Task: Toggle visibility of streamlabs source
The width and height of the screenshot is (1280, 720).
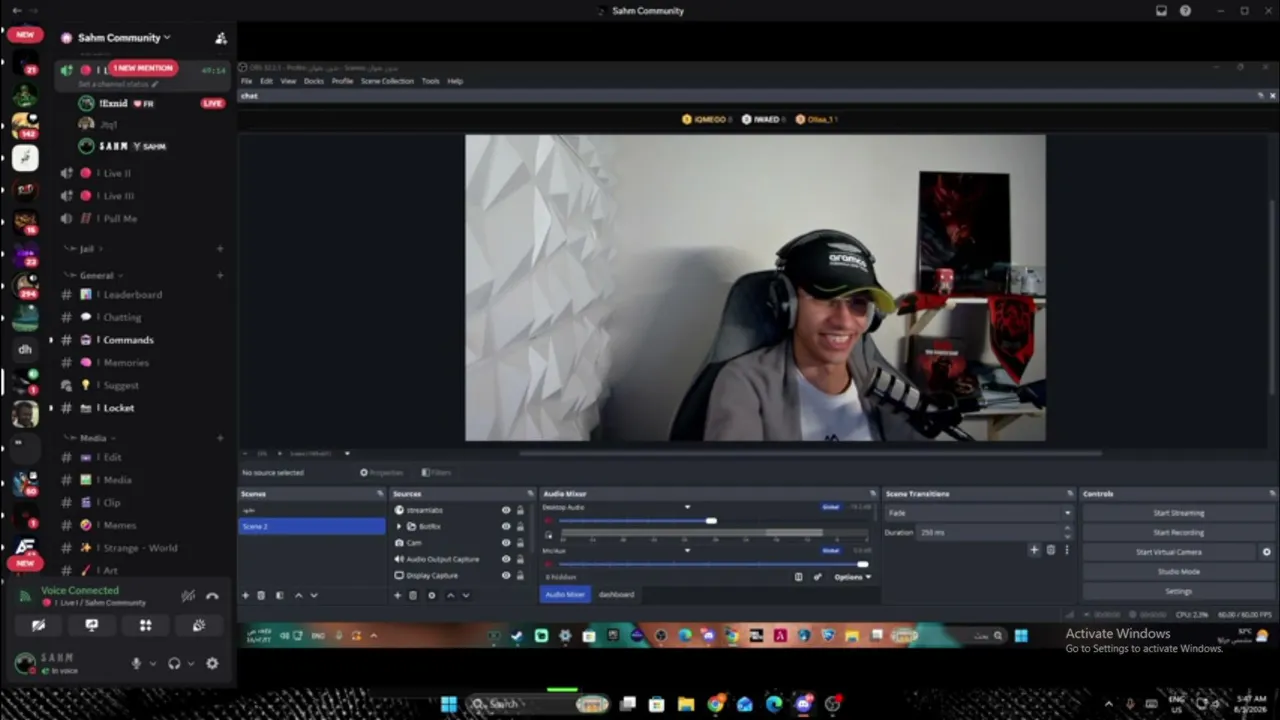Action: click(x=506, y=510)
